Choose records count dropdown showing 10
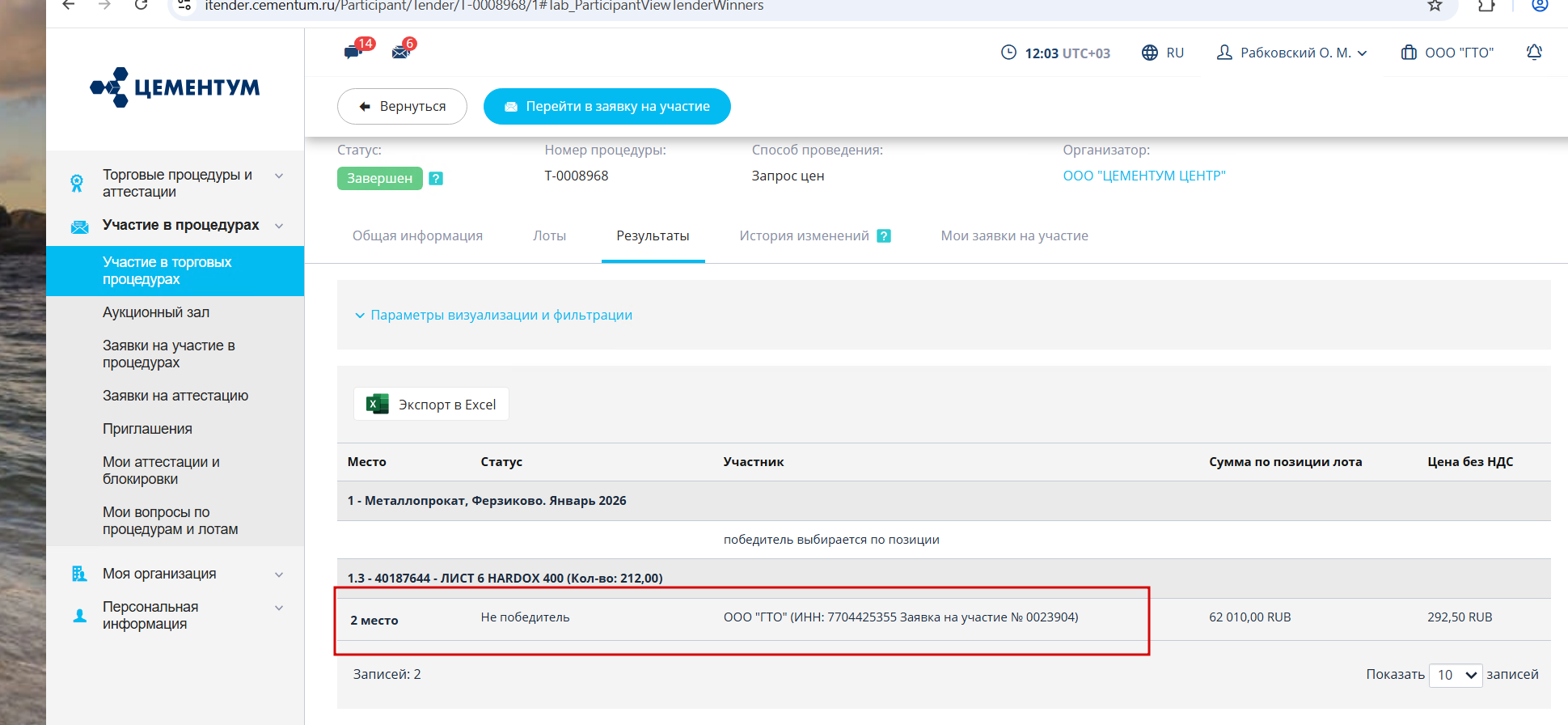 (x=1455, y=675)
